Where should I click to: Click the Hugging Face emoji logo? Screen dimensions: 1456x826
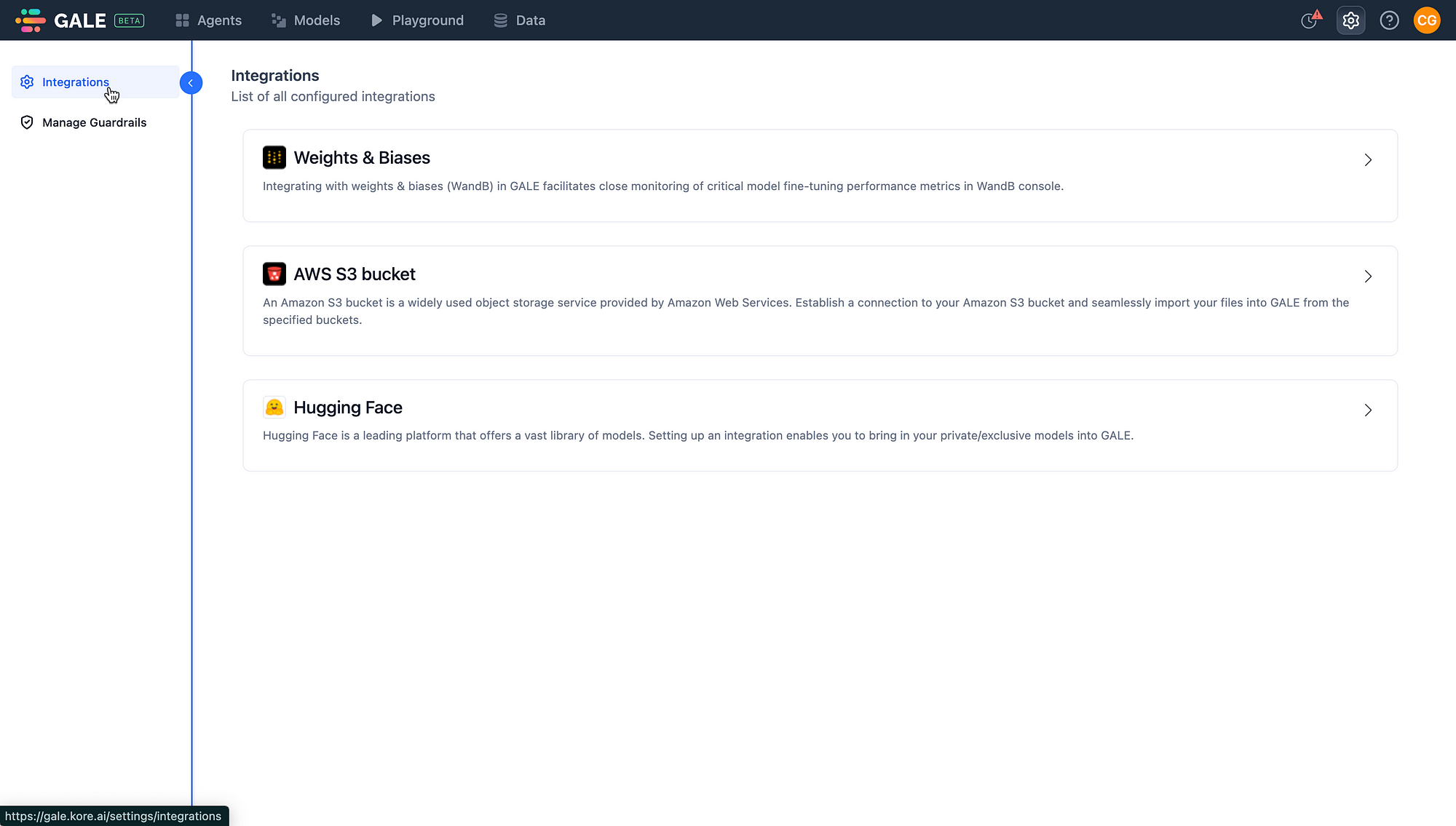[274, 407]
